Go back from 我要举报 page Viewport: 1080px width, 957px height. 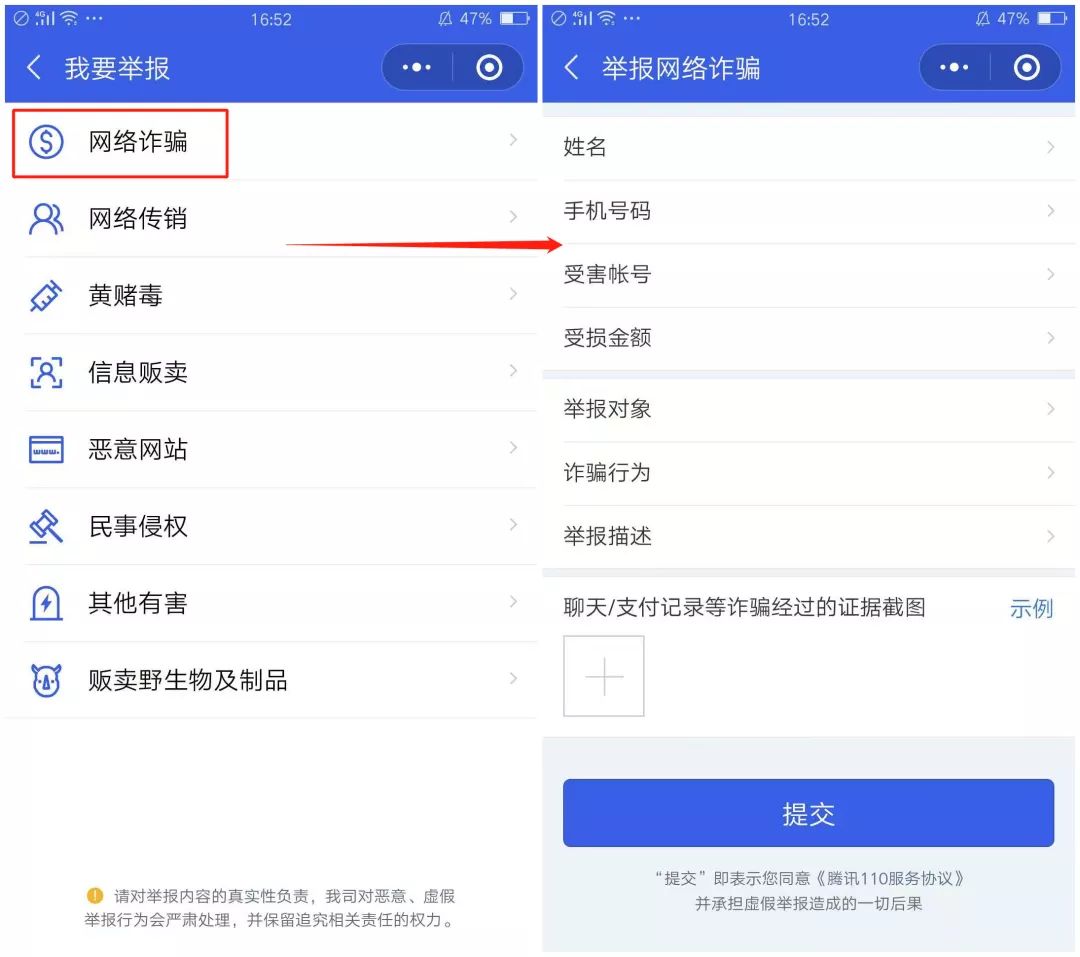(x=34, y=68)
